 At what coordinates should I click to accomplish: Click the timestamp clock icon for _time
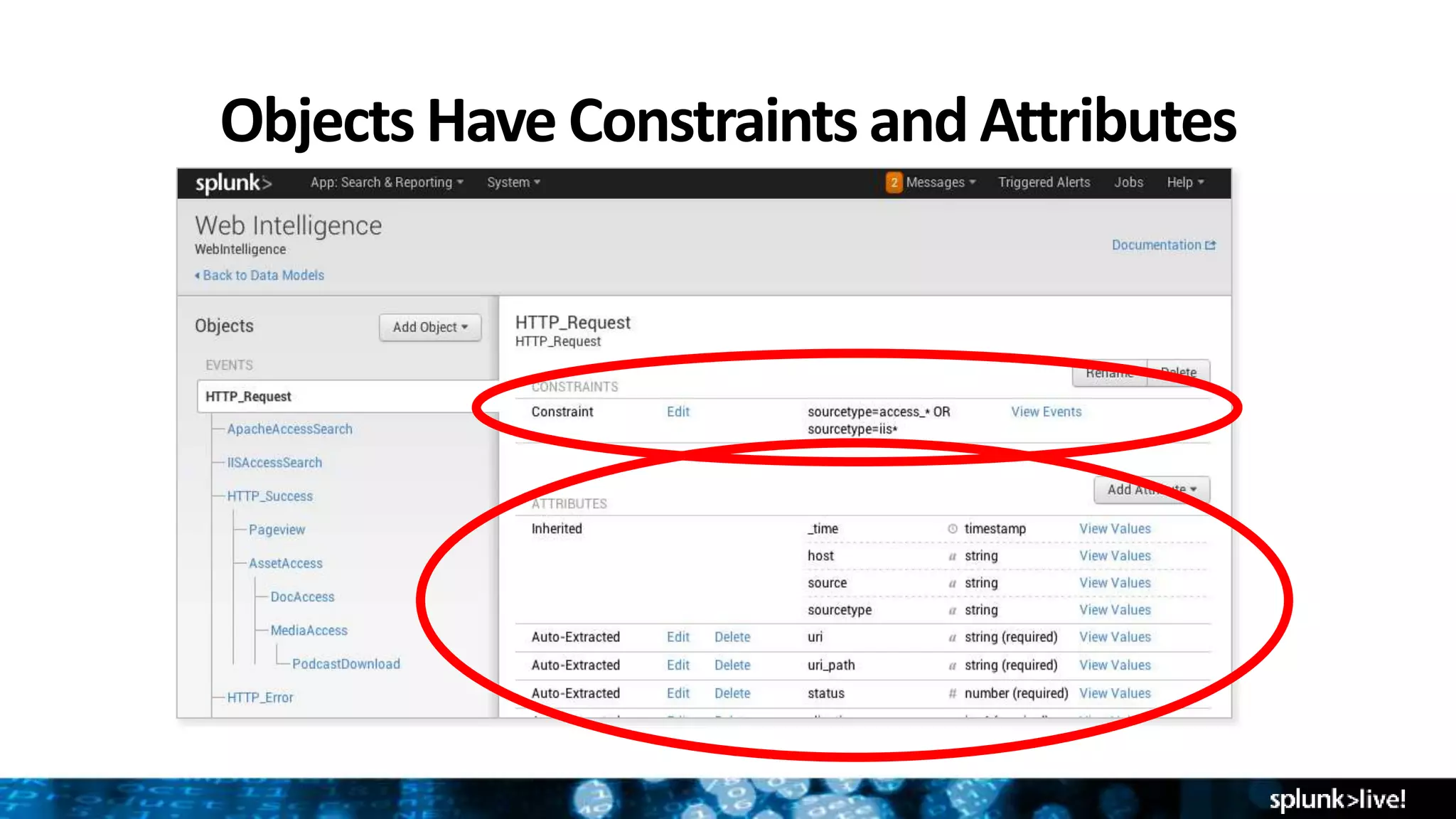952,529
